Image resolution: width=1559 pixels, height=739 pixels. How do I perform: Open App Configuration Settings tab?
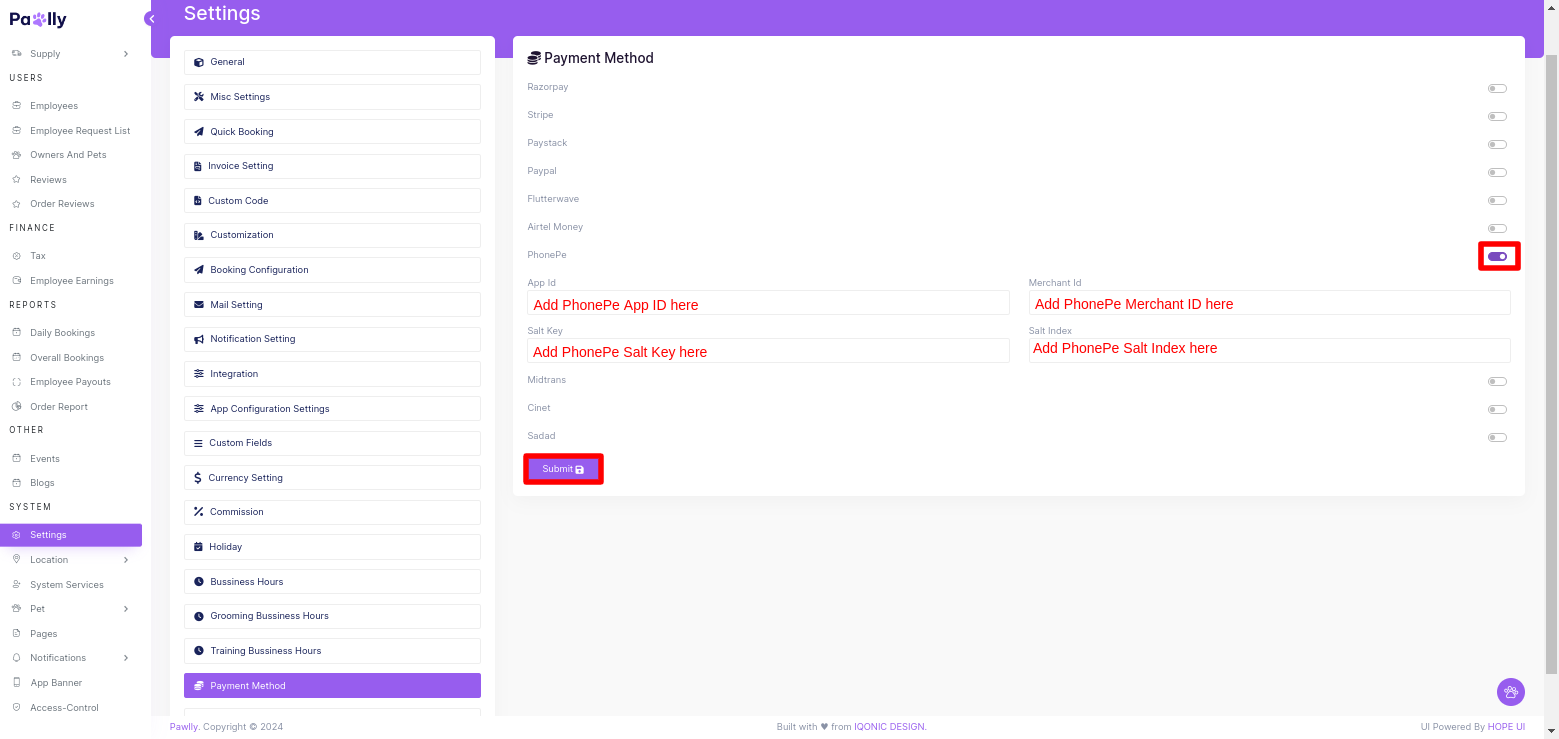(332, 409)
